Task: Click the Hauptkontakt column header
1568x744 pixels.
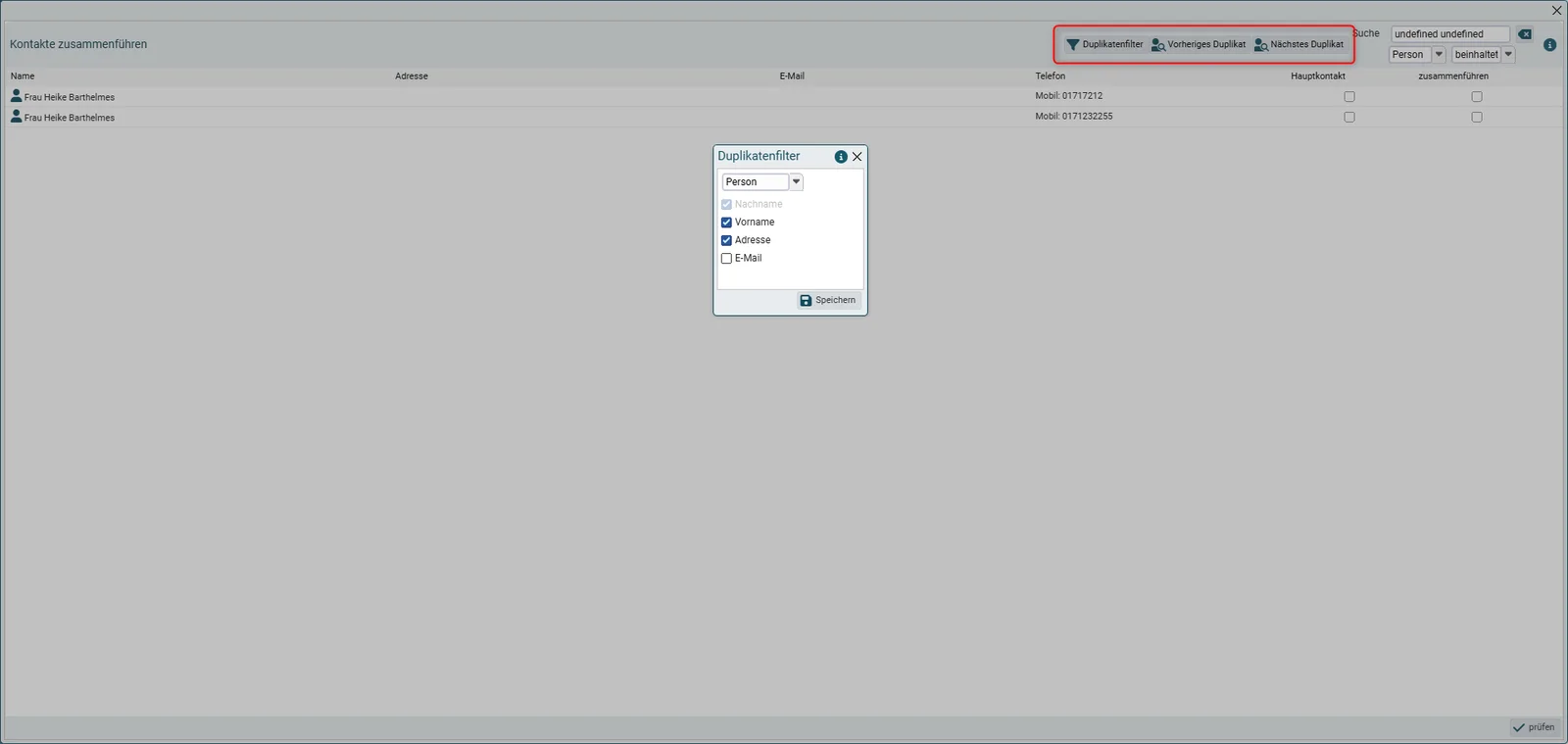Action: pyautogui.click(x=1318, y=76)
